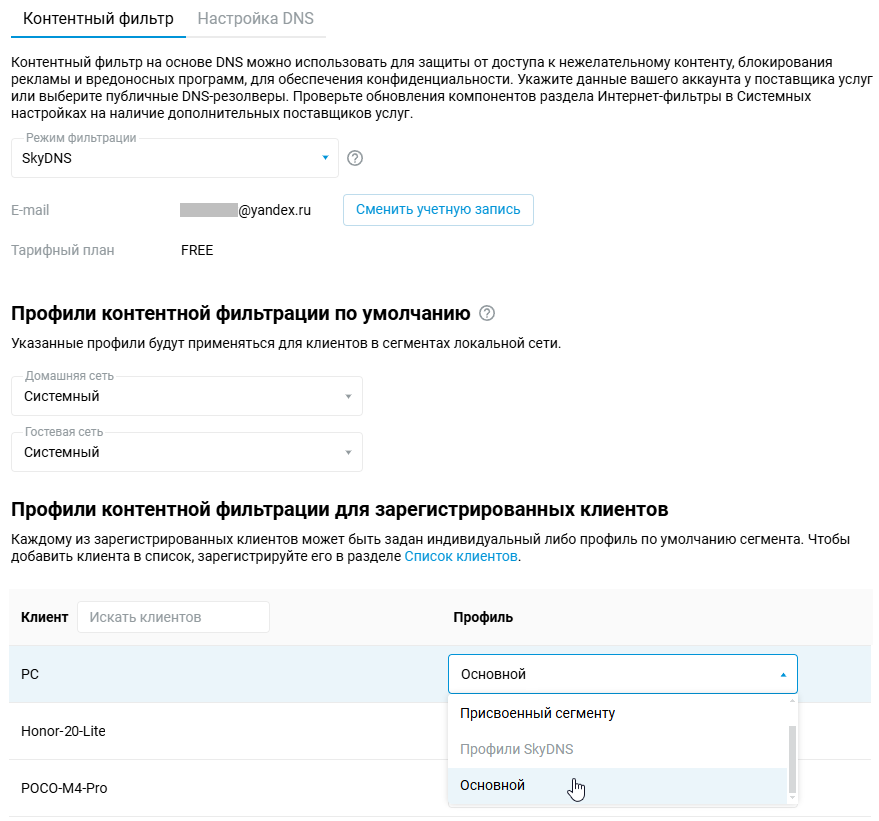This screenshot has height=821, width=879.
Task: Click the profile list scrollbar
Action: [x=793, y=757]
